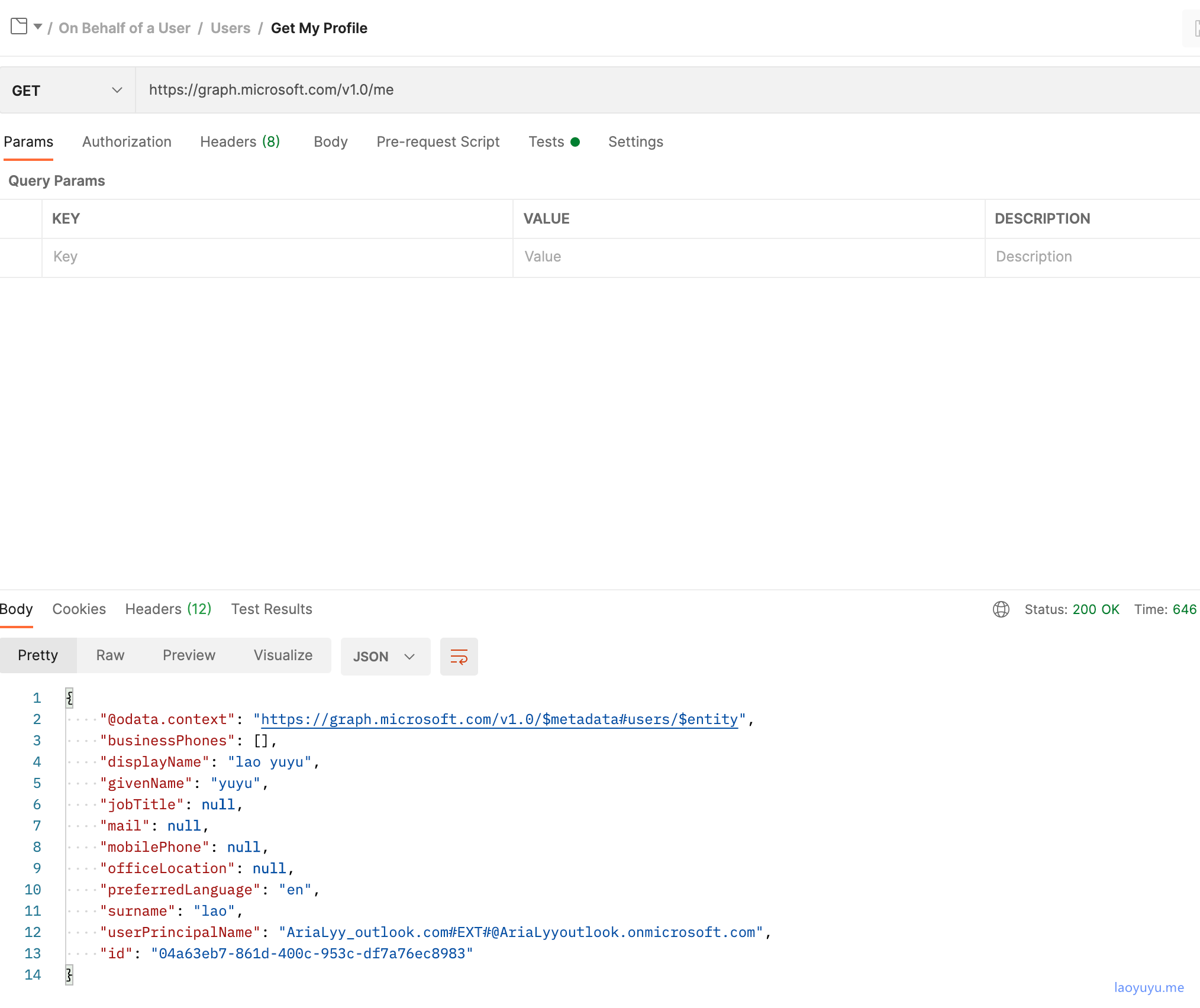The height and width of the screenshot is (1008, 1200).
Task: Click the network globe icon
Action: (x=1001, y=609)
